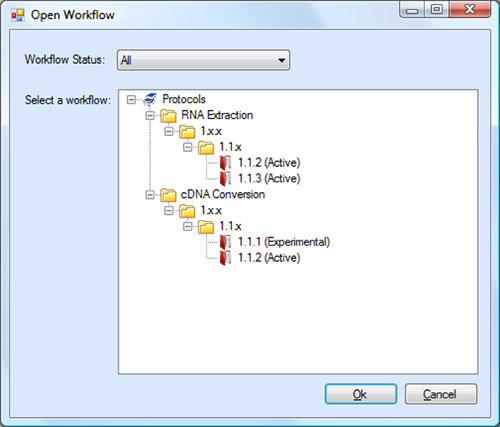
Task: Select workflow 1.1.2 (Active) under RNA Extraction
Action: tap(269, 163)
